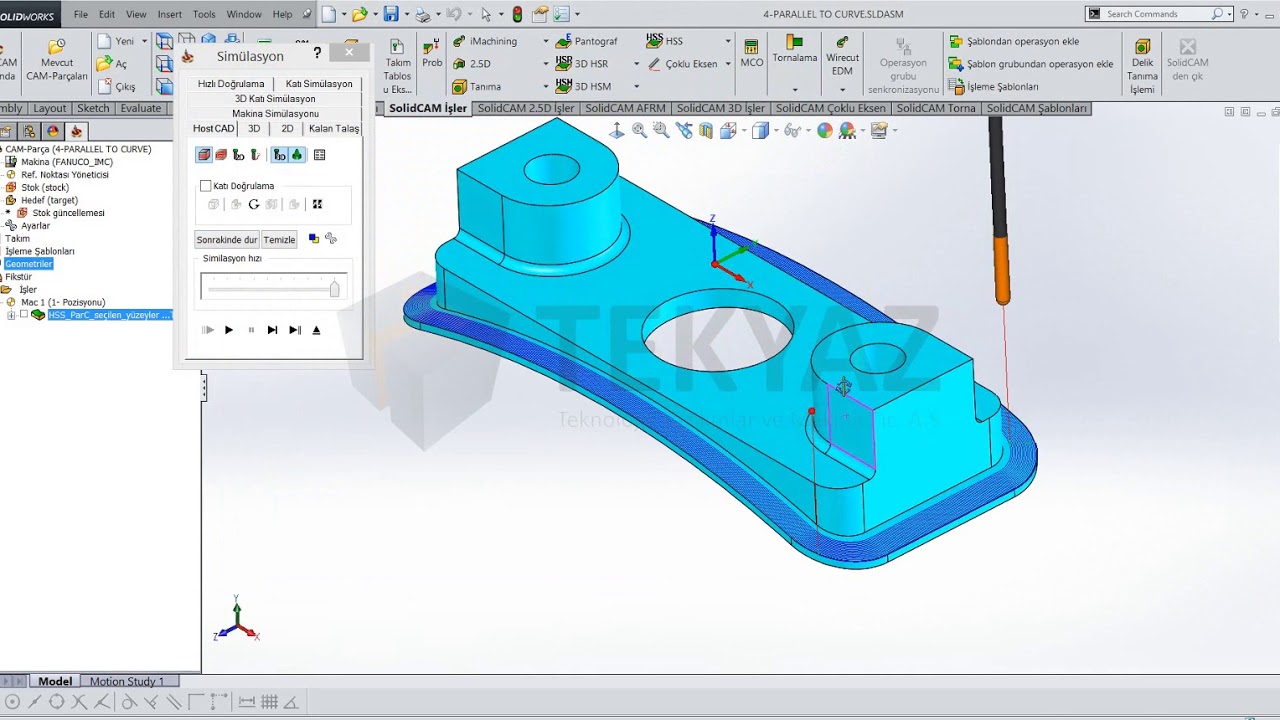Open the SolidCAM Manager tree tab icon
Viewport: 1280px width, 720px height.
[x=77, y=131]
